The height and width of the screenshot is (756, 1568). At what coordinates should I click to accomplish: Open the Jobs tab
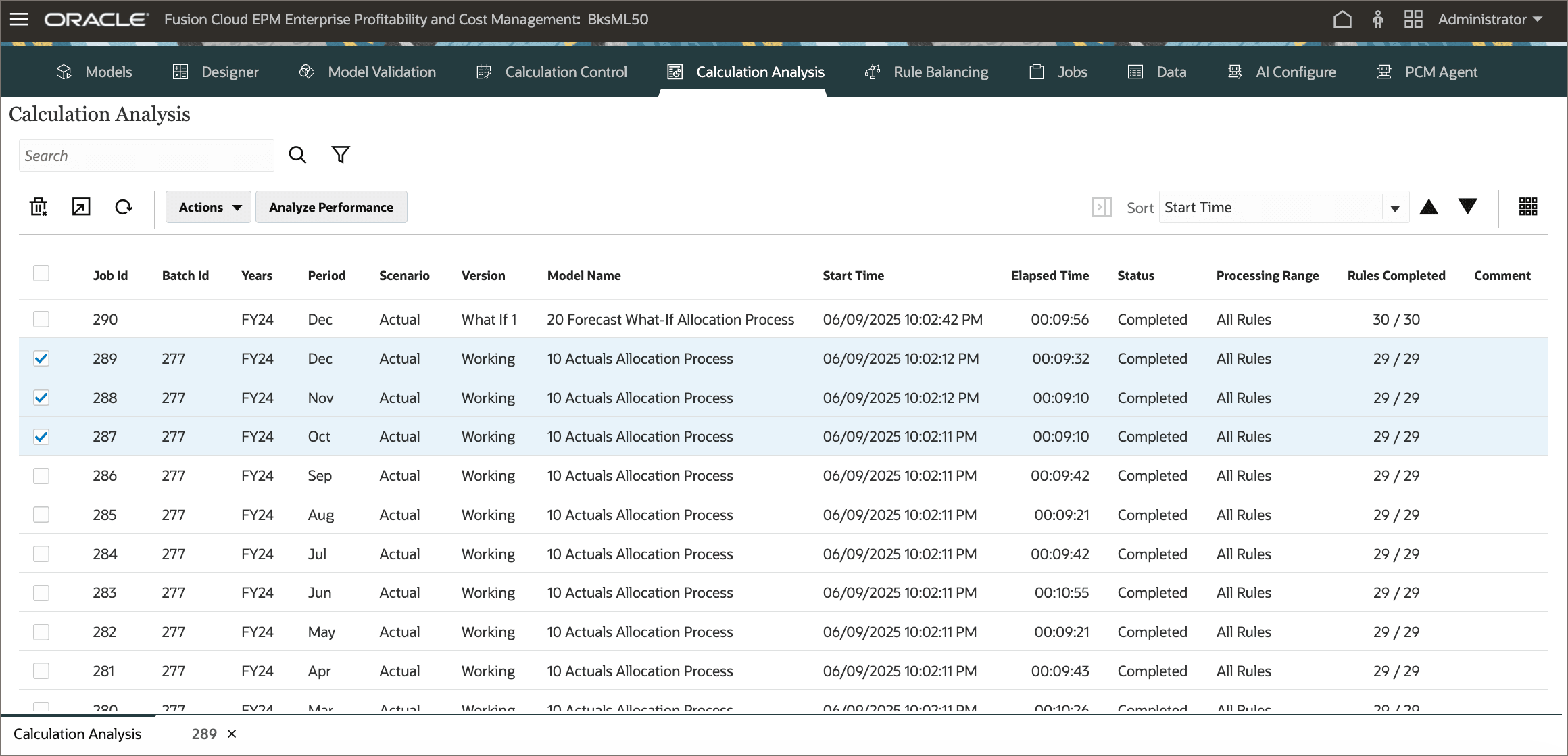point(1073,72)
